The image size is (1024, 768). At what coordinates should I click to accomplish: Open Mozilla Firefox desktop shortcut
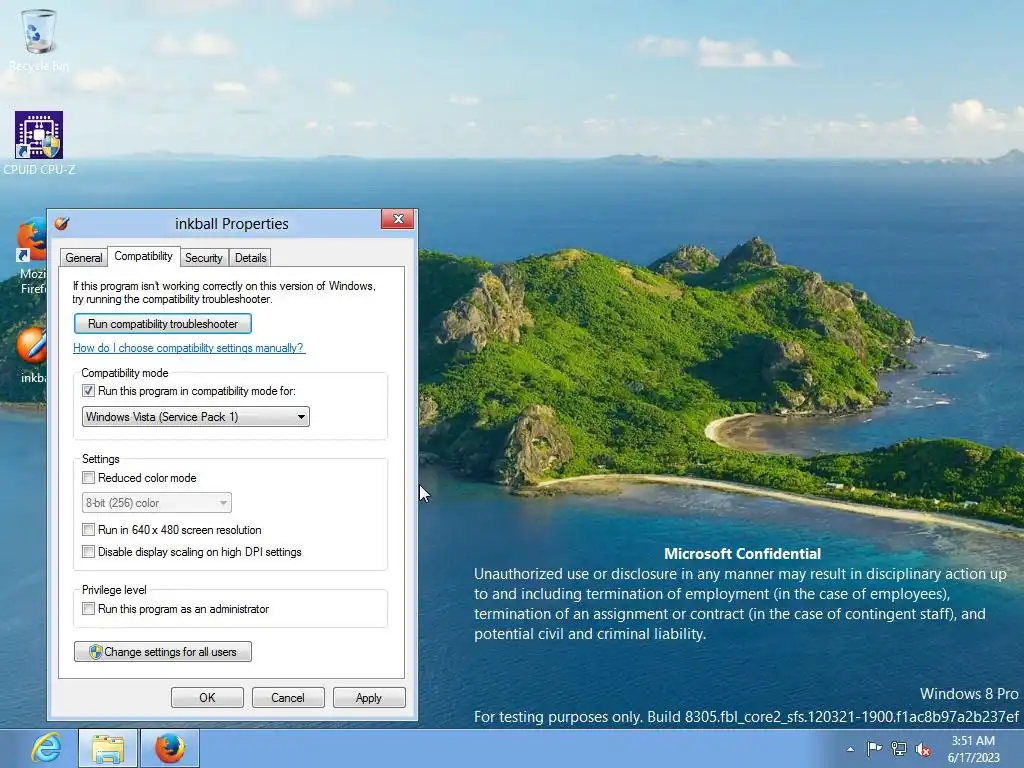31,256
